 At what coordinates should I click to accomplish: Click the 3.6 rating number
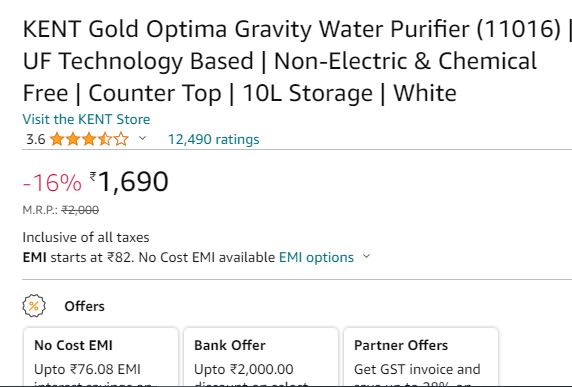[x=36, y=139]
